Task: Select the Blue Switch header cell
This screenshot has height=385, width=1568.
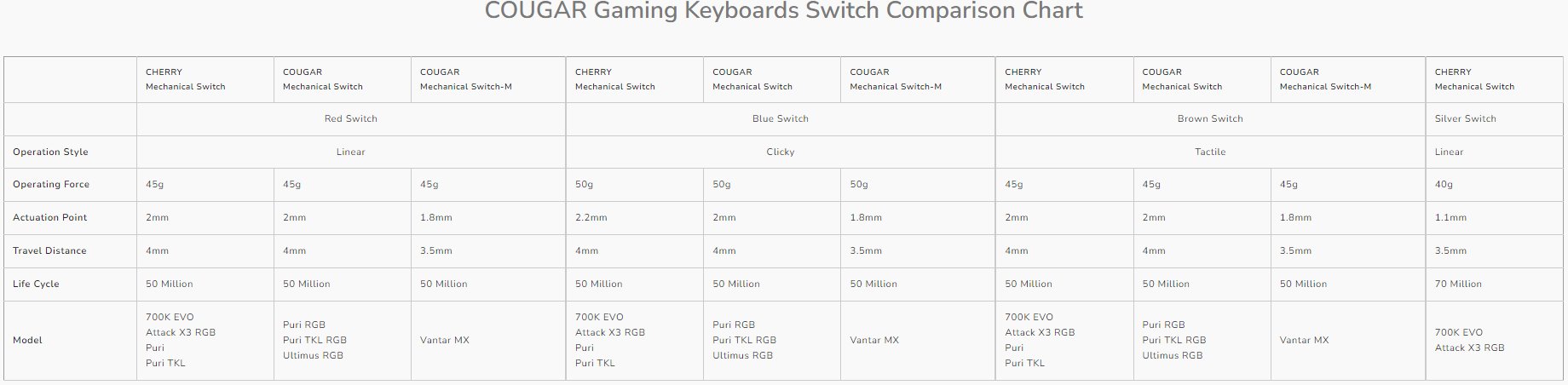Action: (x=780, y=119)
